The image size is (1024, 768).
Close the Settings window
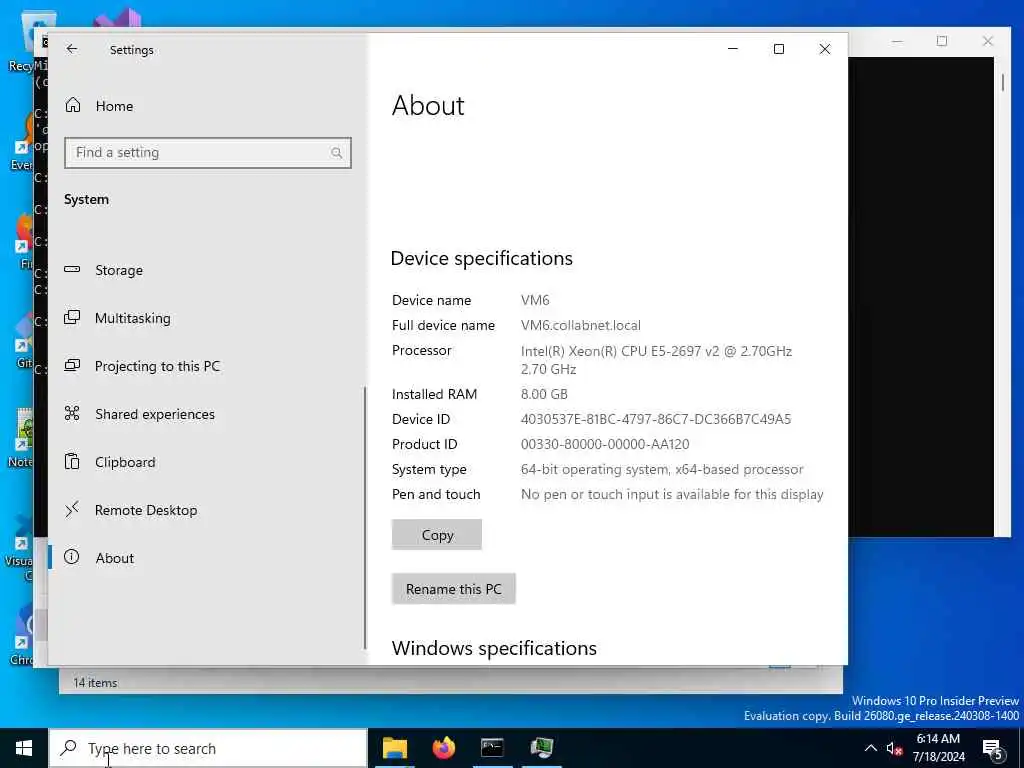[x=825, y=49]
